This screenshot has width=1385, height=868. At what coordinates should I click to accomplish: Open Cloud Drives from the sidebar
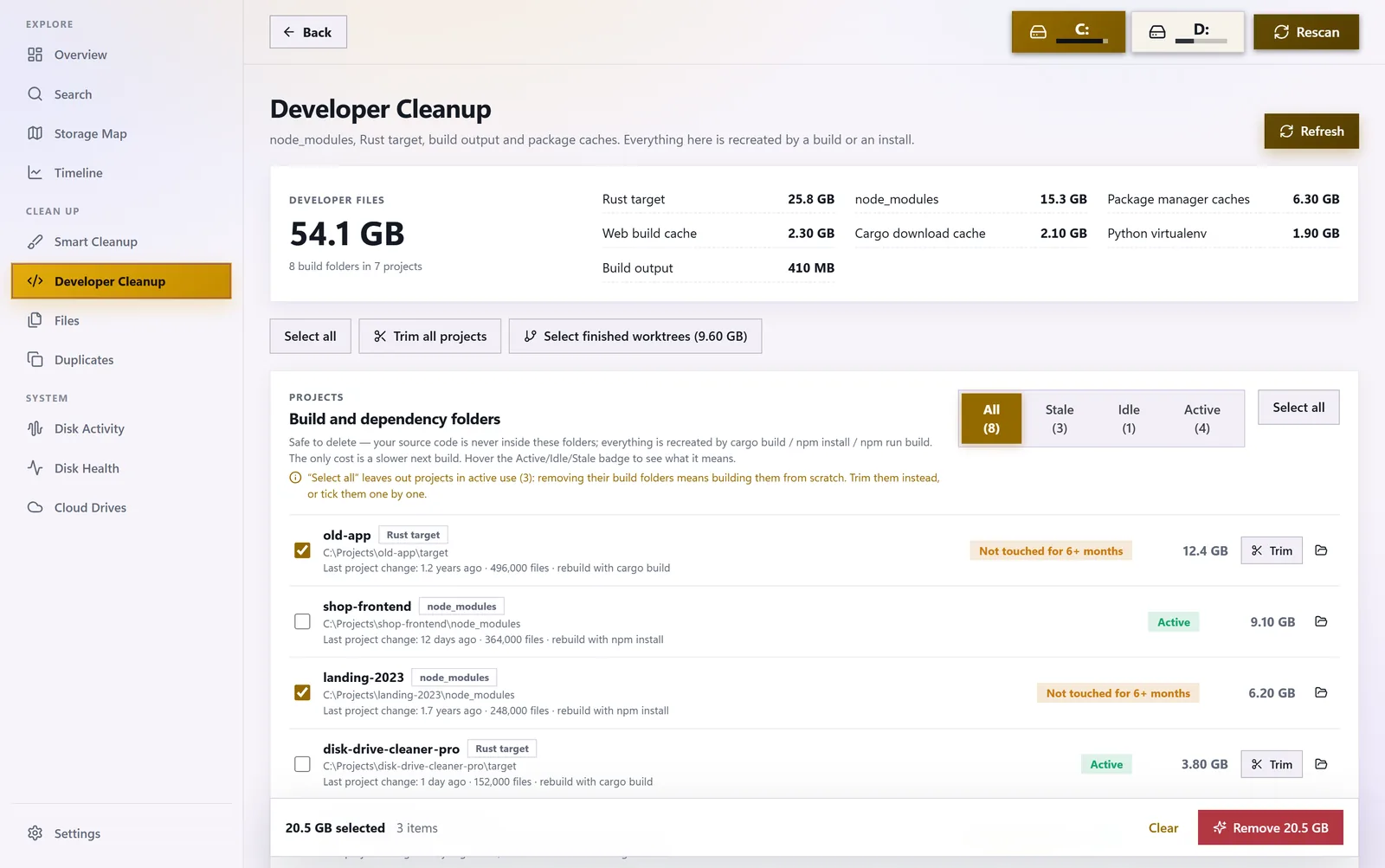coord(121,507)
